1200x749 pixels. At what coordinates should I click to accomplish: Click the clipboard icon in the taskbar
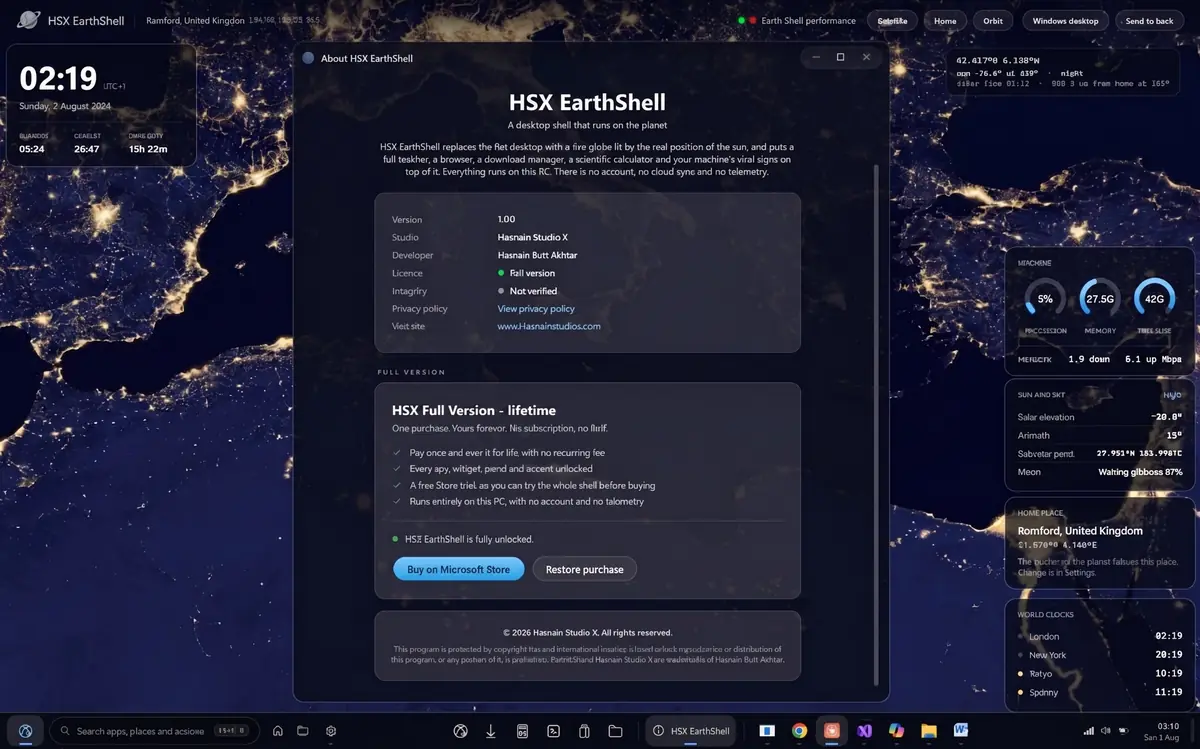click(x=585, y=731)
